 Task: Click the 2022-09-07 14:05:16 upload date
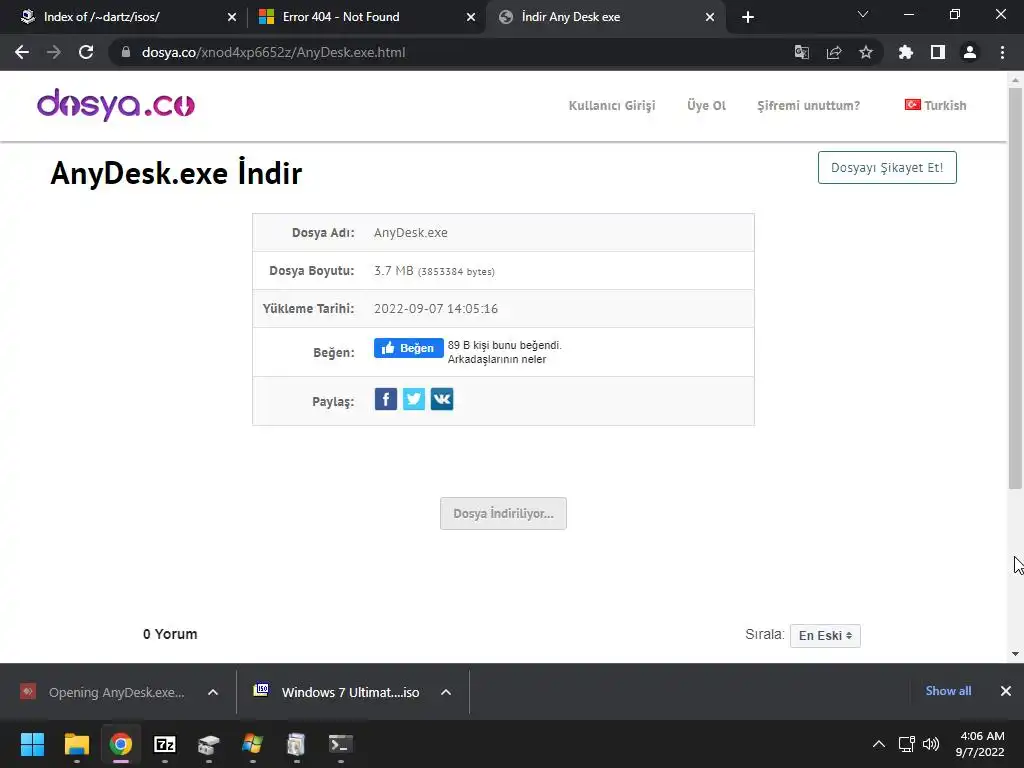(436, 309)
